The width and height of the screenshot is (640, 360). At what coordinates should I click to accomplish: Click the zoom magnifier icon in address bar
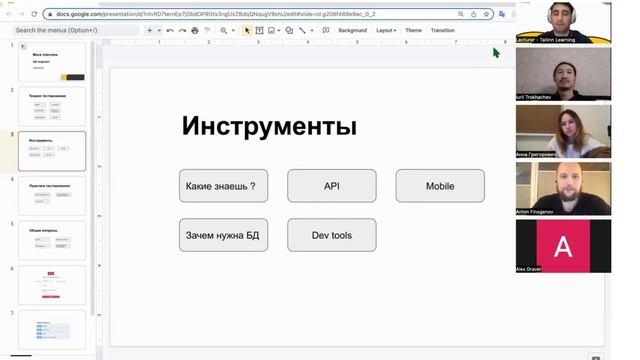click(x=461, y=14)
